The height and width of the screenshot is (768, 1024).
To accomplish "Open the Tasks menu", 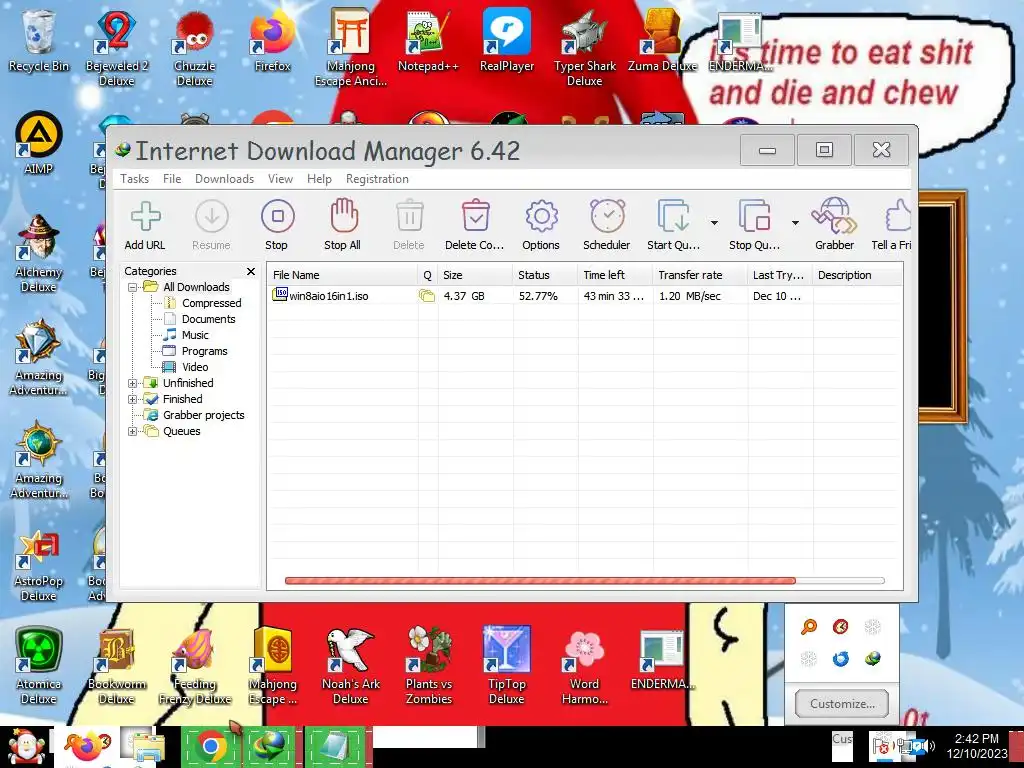I will 135,179.
